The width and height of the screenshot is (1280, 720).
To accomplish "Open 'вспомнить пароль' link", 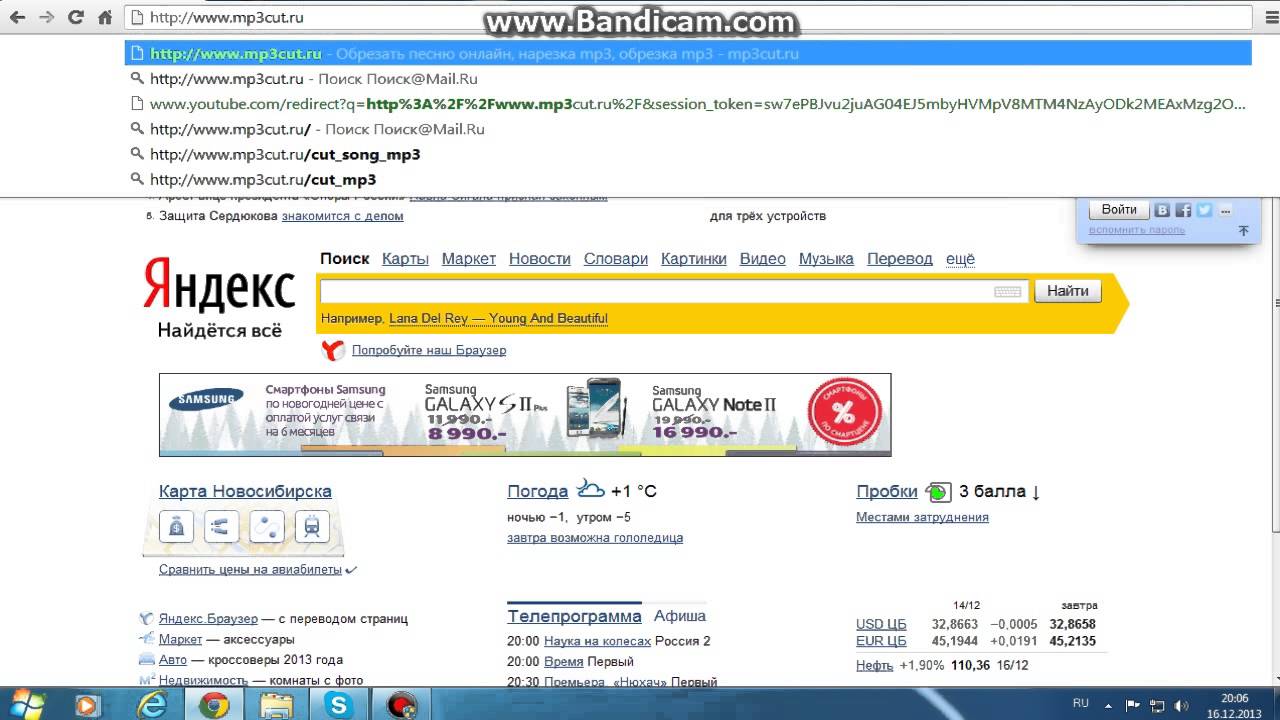I will [x=1137, y=230].
